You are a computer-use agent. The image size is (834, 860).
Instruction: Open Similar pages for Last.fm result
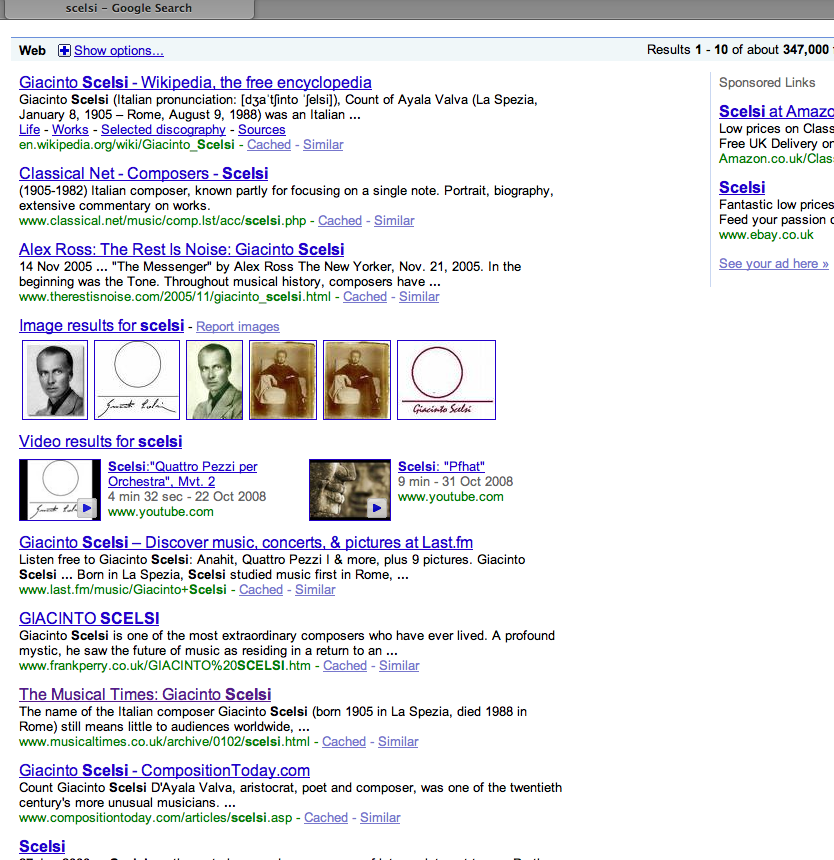(x=315, y=590)
